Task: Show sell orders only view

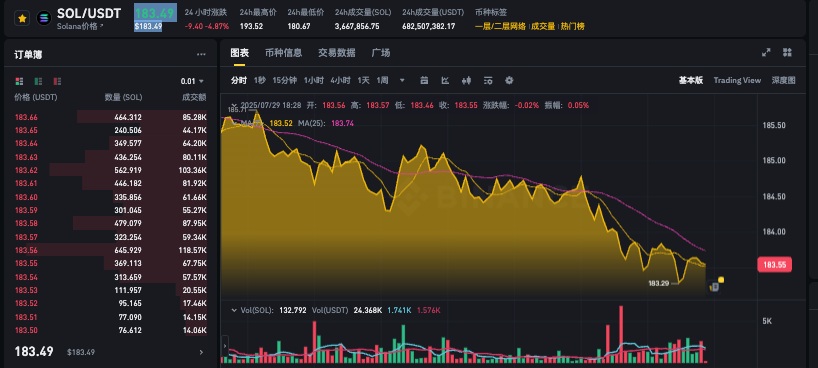Action: (x=57, y=81)
